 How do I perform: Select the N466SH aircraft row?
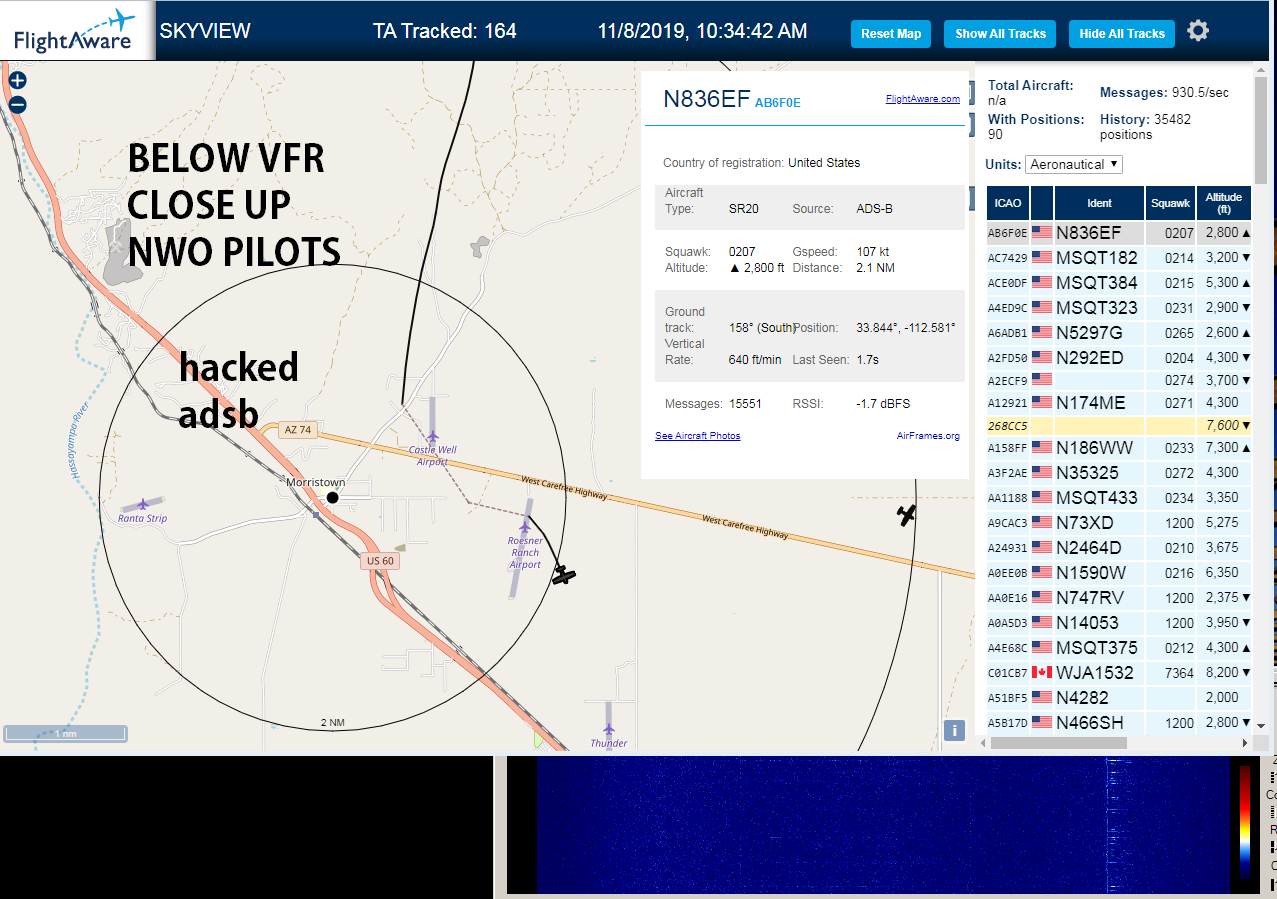(x=1118, y=722)
